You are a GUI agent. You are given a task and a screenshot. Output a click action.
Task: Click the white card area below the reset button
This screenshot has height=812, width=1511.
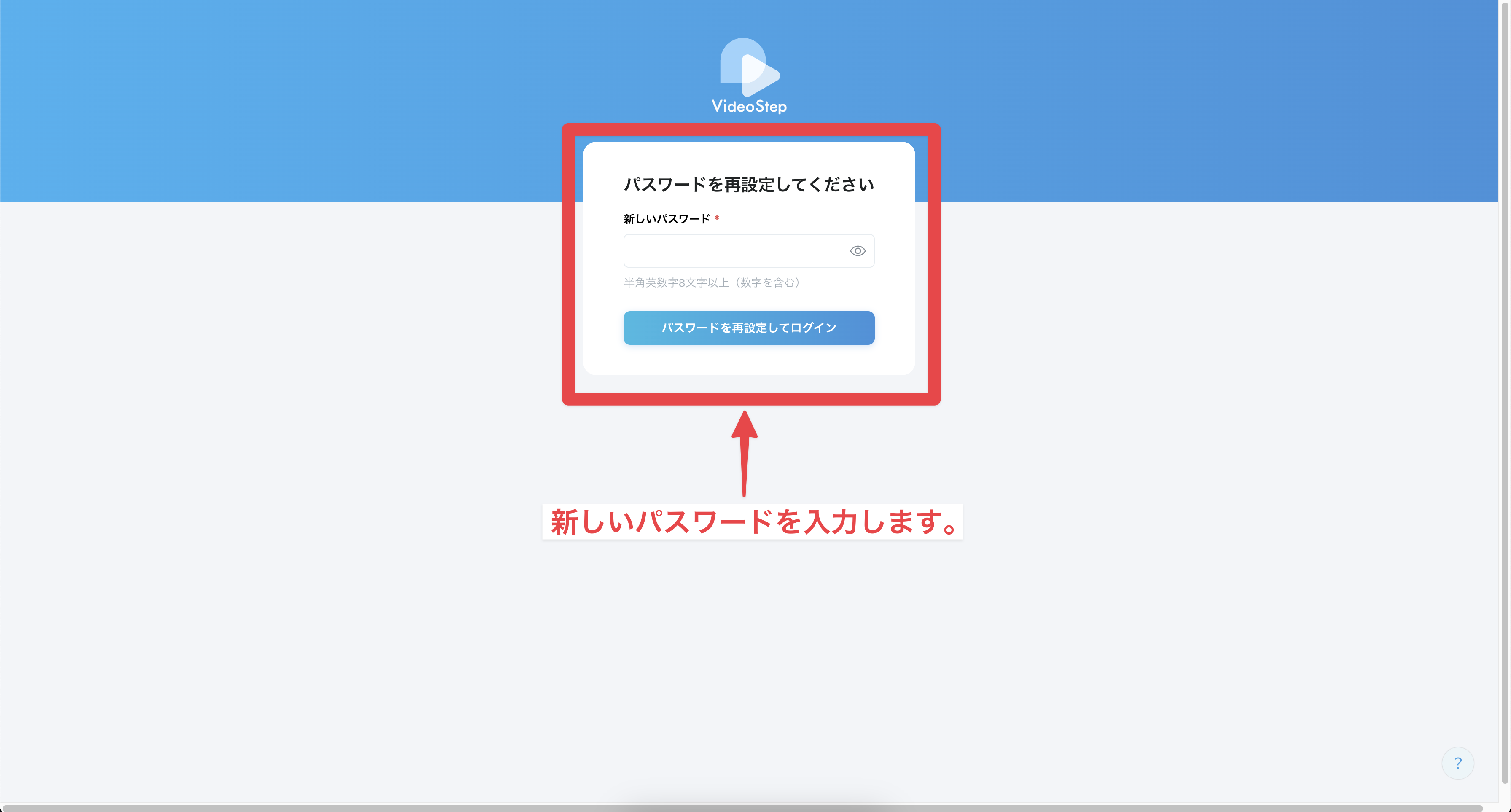pyautogui.click(x=749, y=360)
